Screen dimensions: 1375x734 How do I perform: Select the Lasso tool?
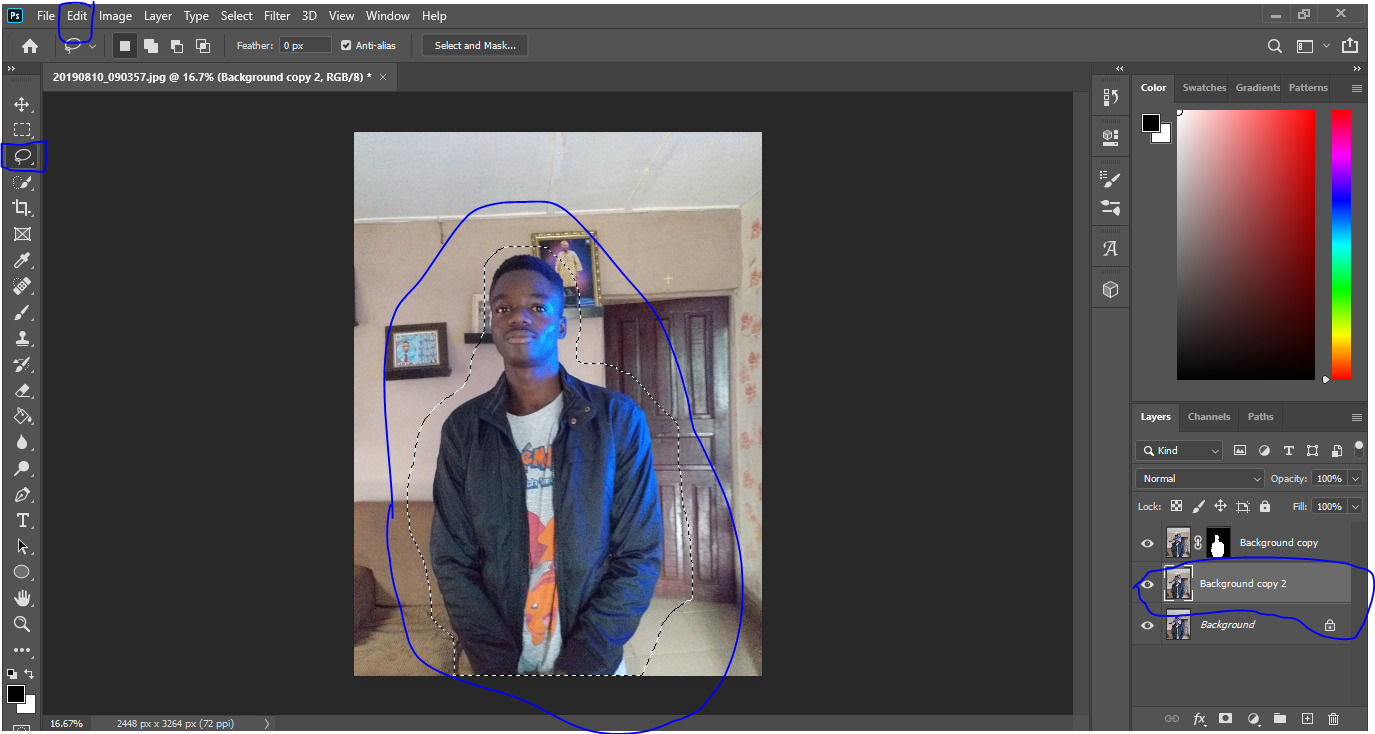pyautogui.click(x=22, y=156)
